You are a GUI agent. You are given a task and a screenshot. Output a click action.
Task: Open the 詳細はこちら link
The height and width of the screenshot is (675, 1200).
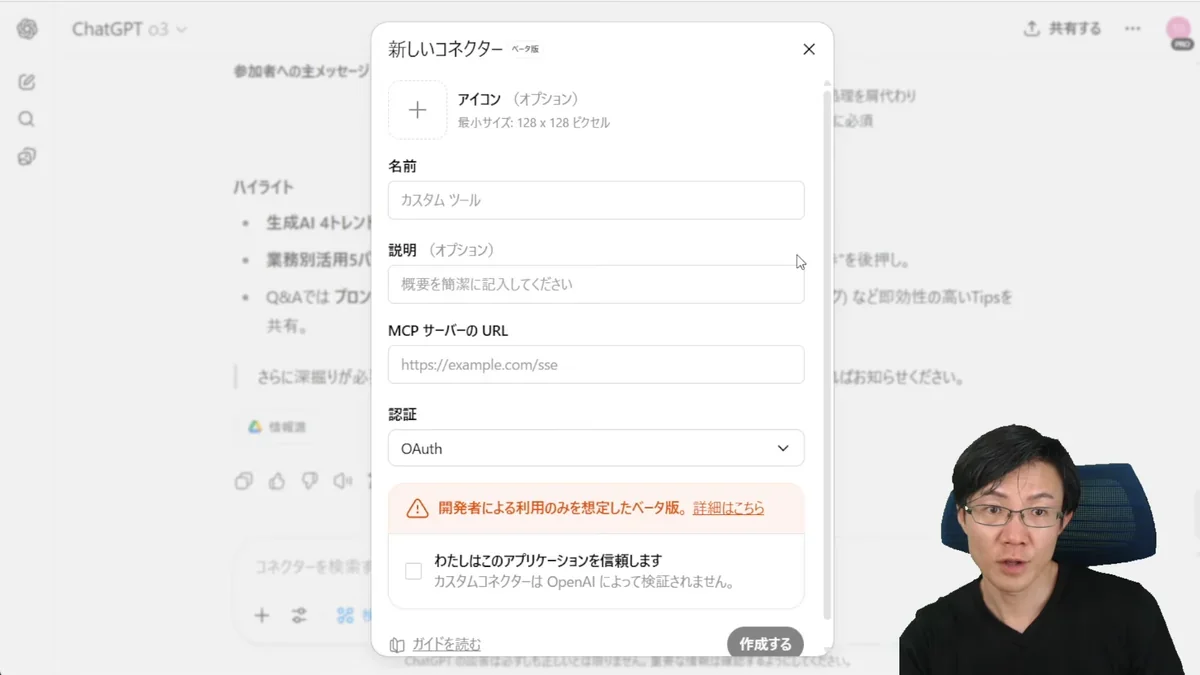point(728,508)
